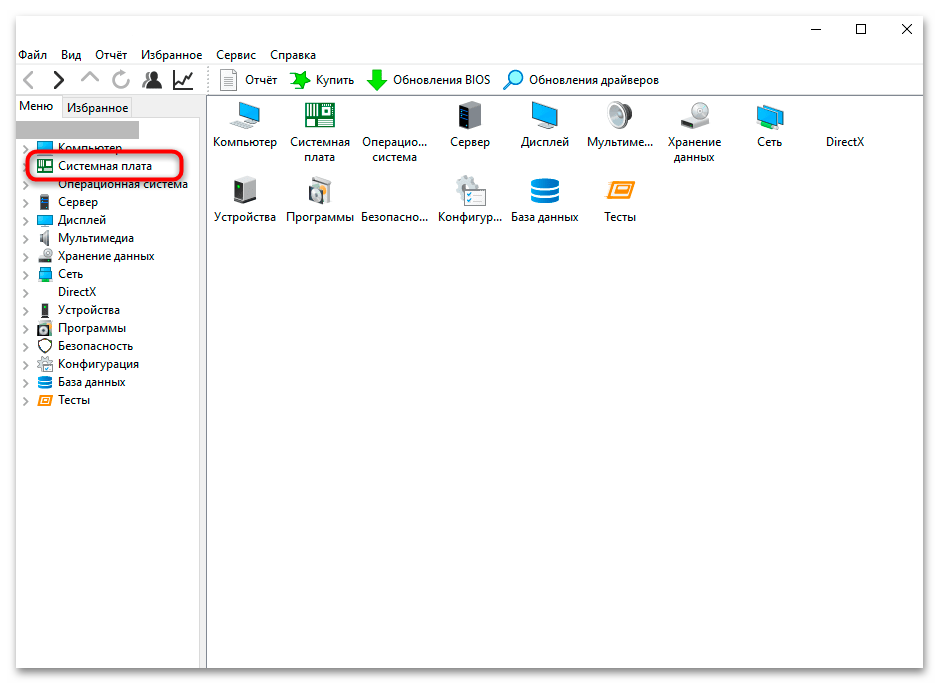Click the Сервер tower icon in main pane

[470, 115]
